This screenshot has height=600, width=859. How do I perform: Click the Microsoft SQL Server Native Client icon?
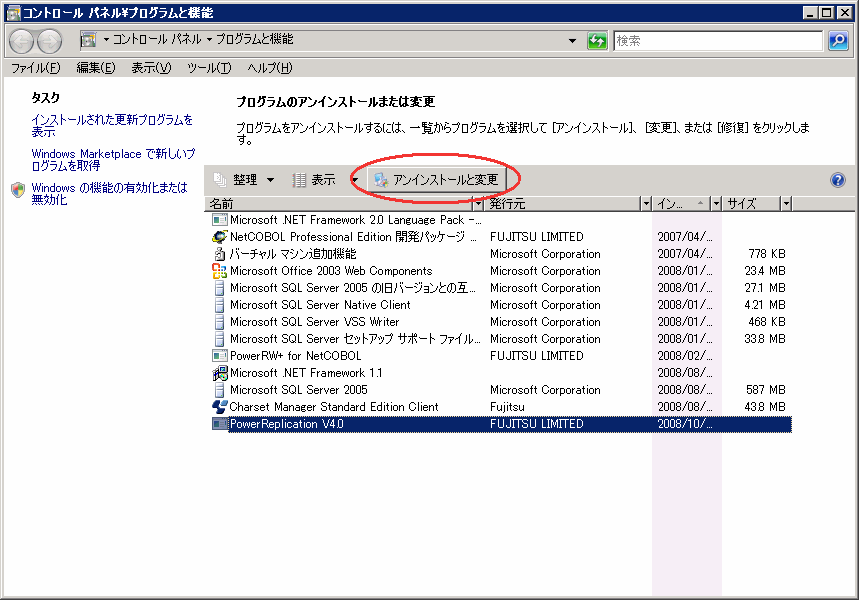point(219,305)
